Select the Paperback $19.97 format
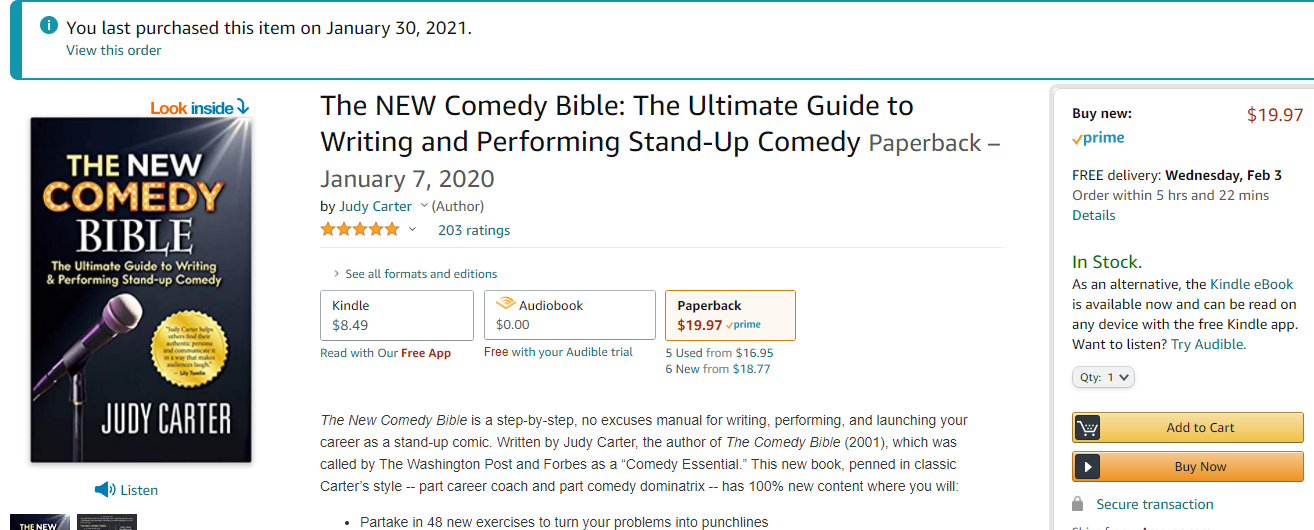 pos(730,315)
